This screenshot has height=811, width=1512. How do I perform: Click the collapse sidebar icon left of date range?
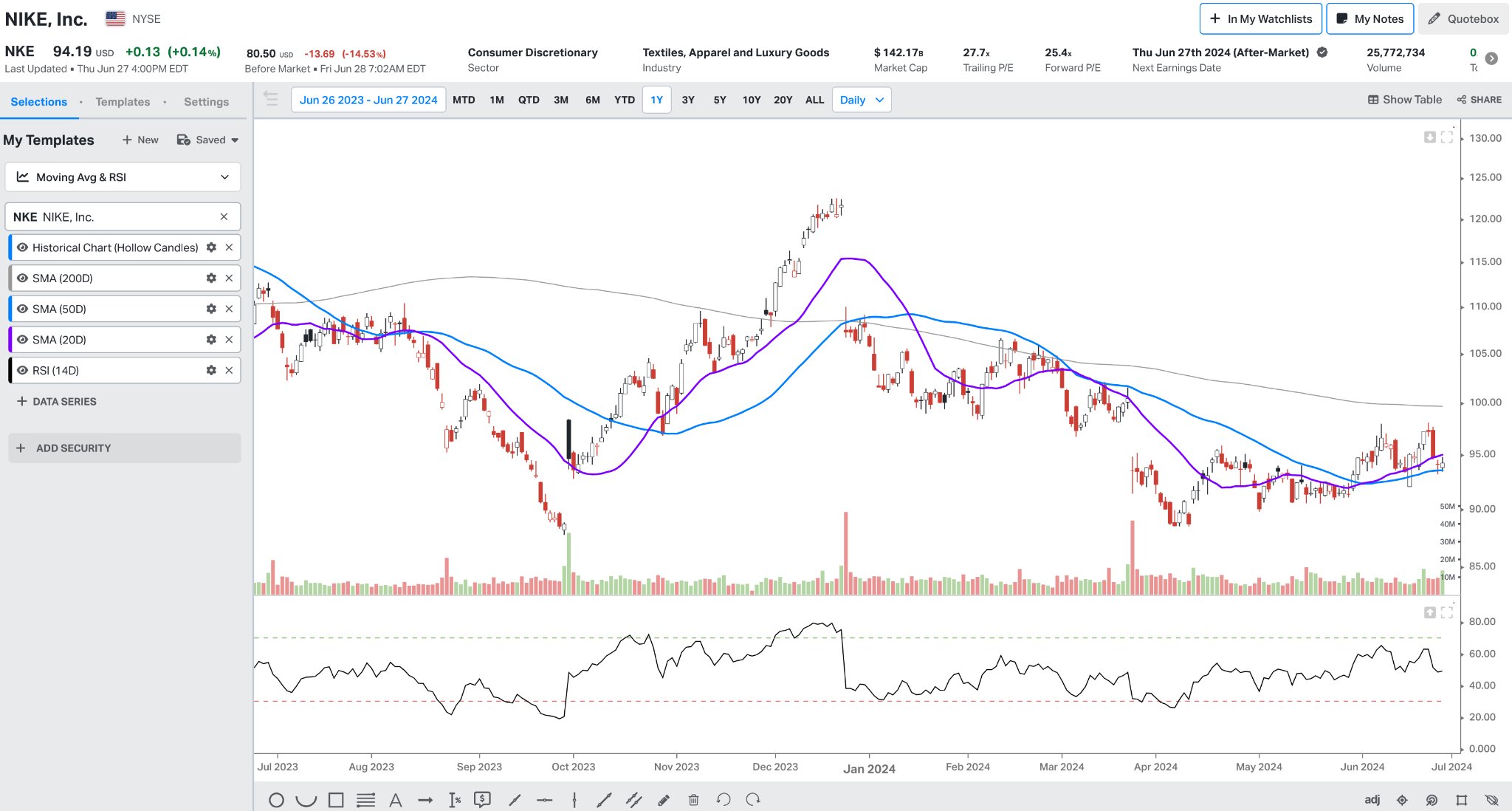pos(271,99)
